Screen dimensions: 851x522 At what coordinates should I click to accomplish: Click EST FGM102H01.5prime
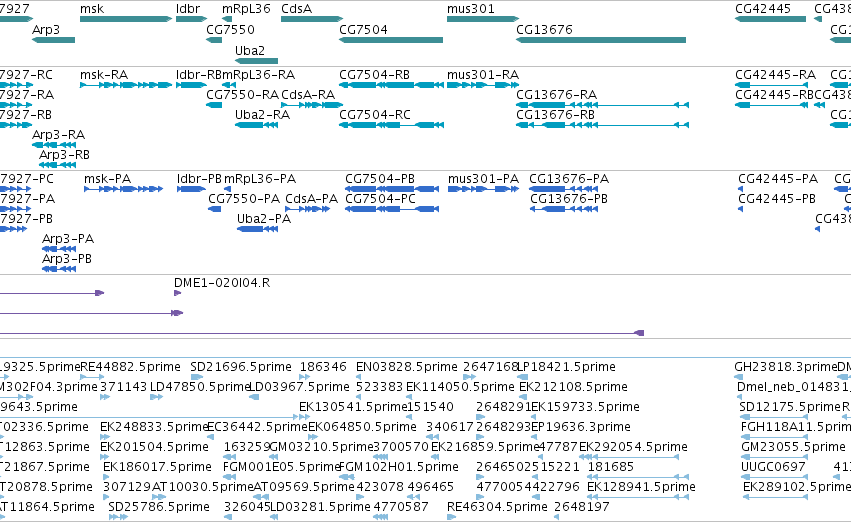[398, 467]
